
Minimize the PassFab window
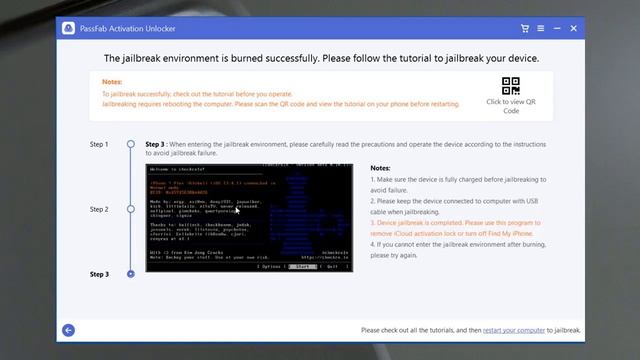[x=557, y=28]
